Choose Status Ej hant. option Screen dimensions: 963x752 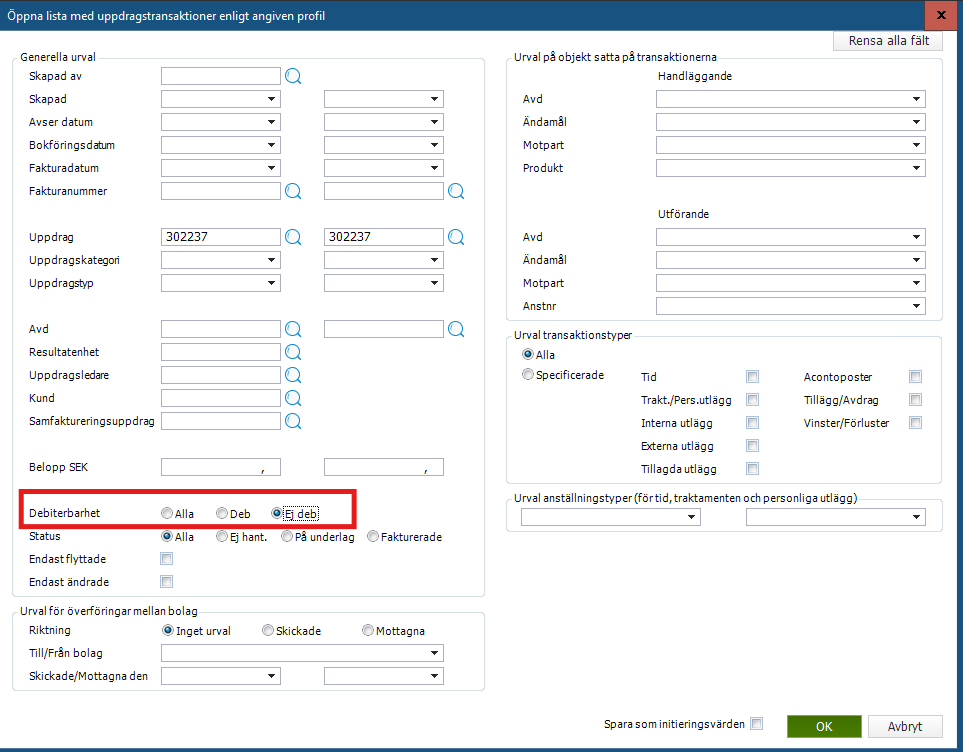pyautogui.click(x=222, y=536)
